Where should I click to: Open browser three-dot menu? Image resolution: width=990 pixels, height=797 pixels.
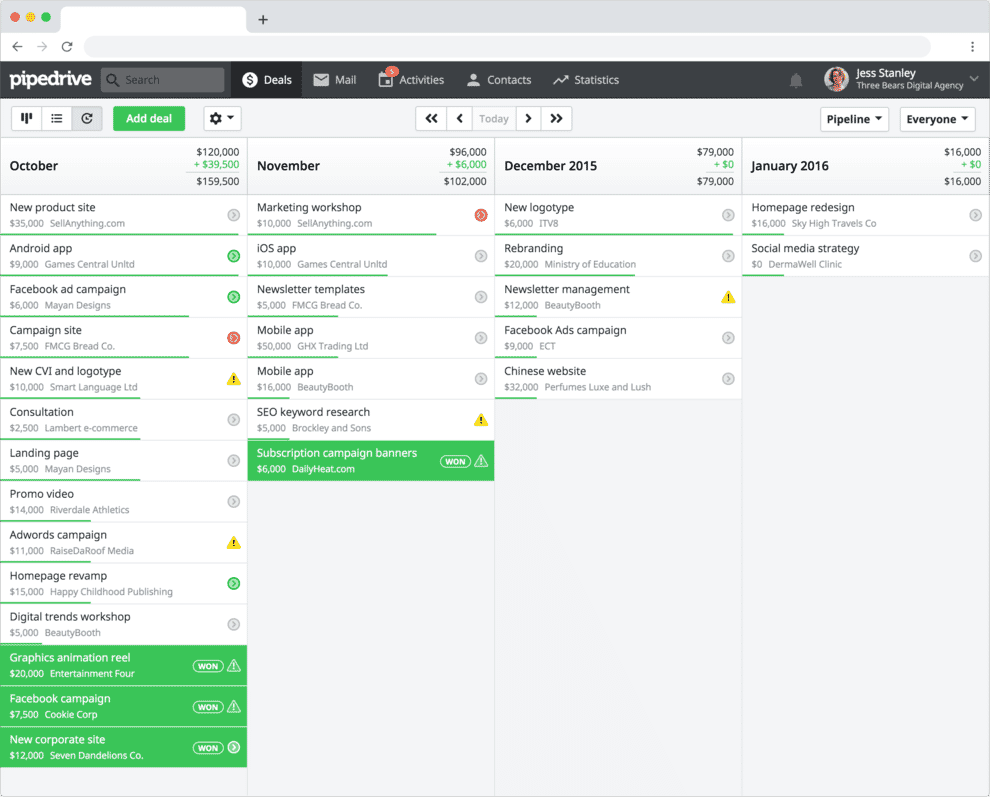(972, 46)
